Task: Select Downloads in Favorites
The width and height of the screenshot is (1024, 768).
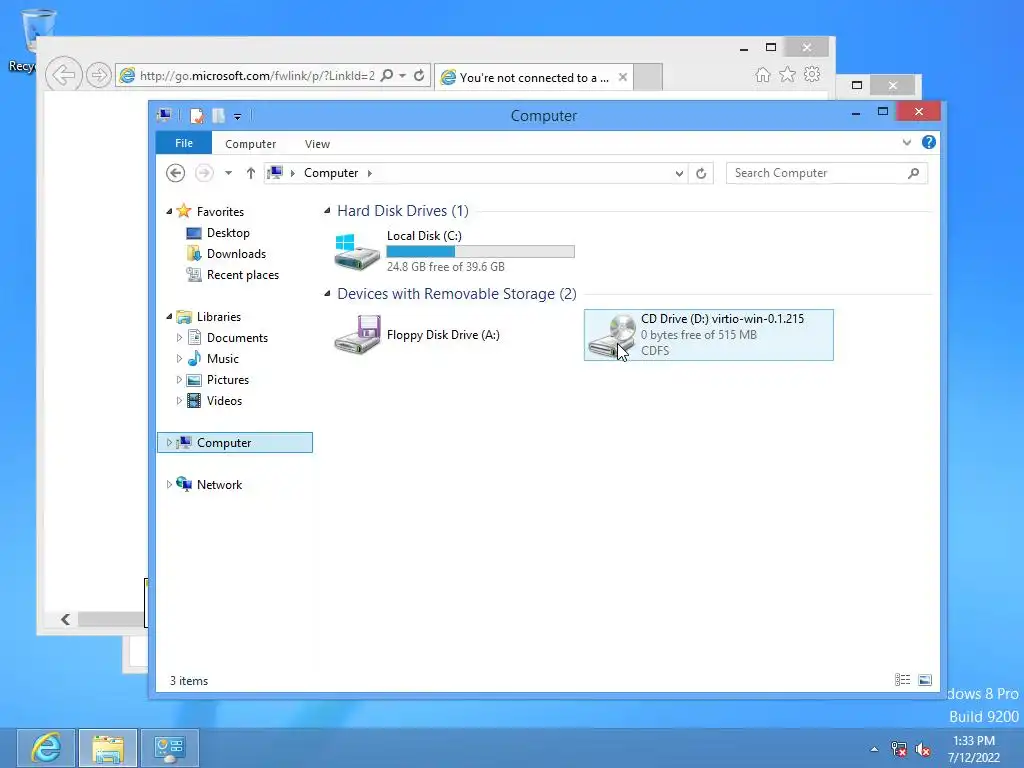Action: 236,253
